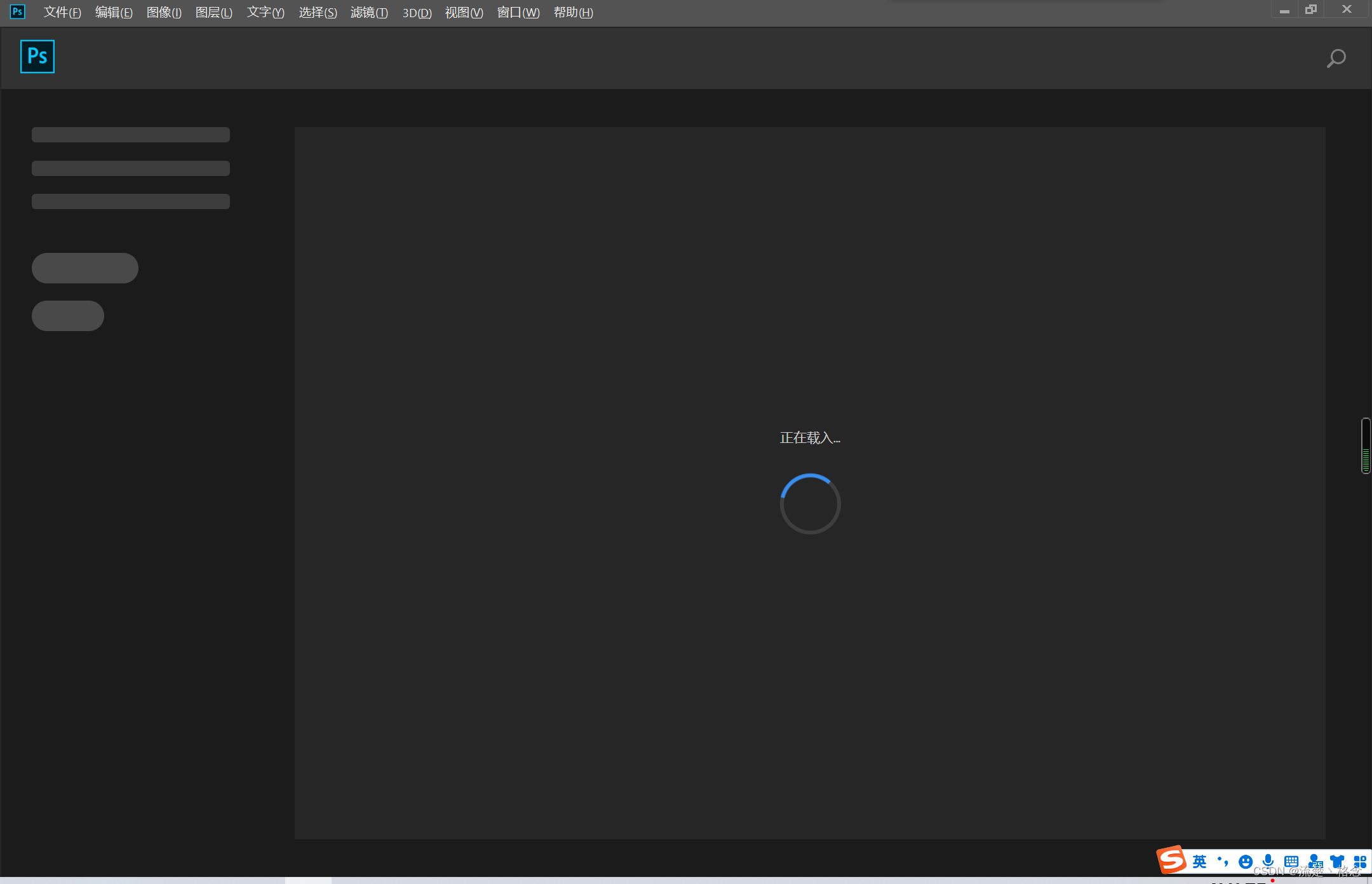
Task: Open the 编辑(E) menu
Action: pyautogui.click(x=114, y=13)
